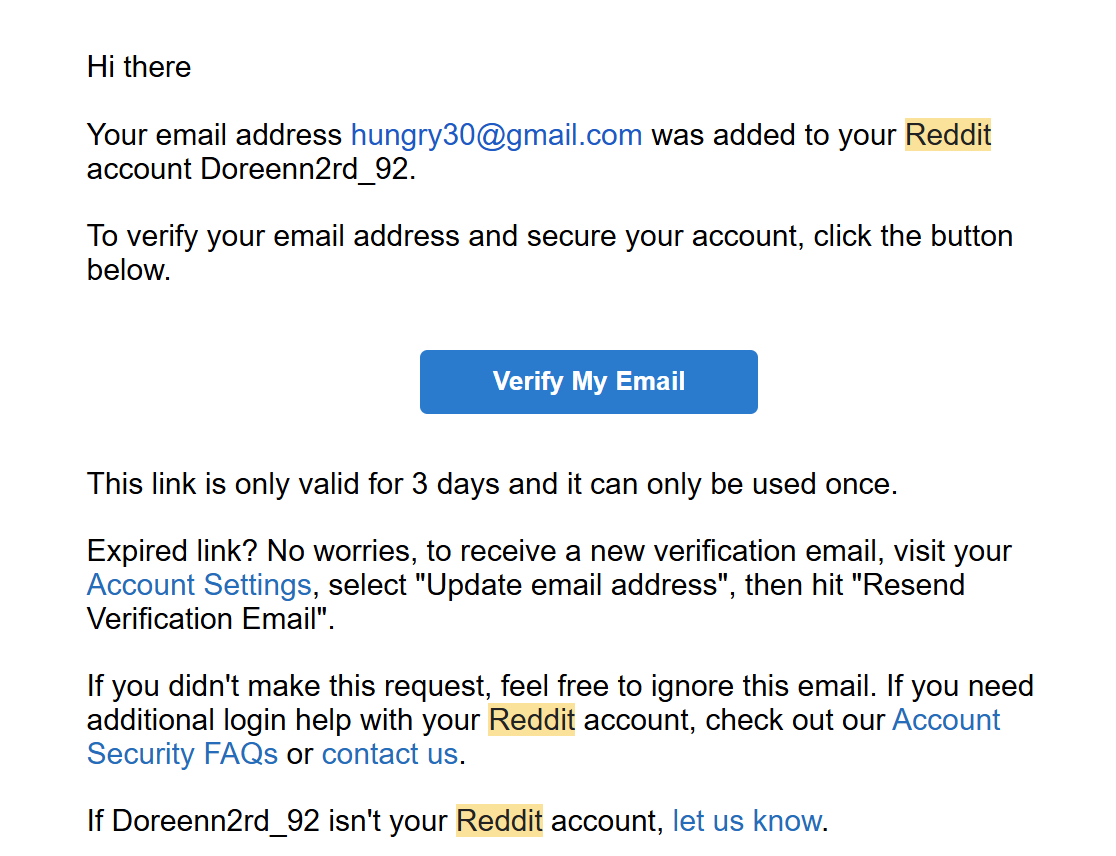Open the hungry30@gmail.com email link
Screen dimensions: 1116x856
point(497,135)
